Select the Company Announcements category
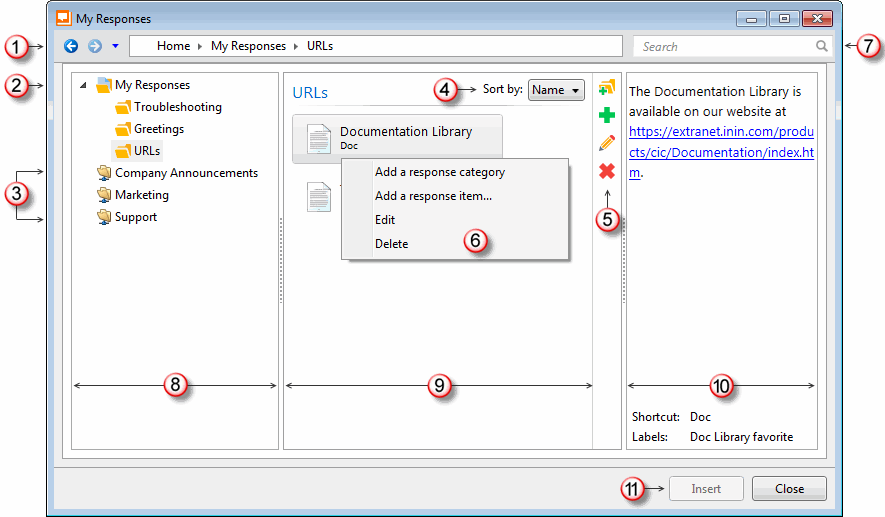Viewport: 885px width, 517px height. click(x=186, y=173)
